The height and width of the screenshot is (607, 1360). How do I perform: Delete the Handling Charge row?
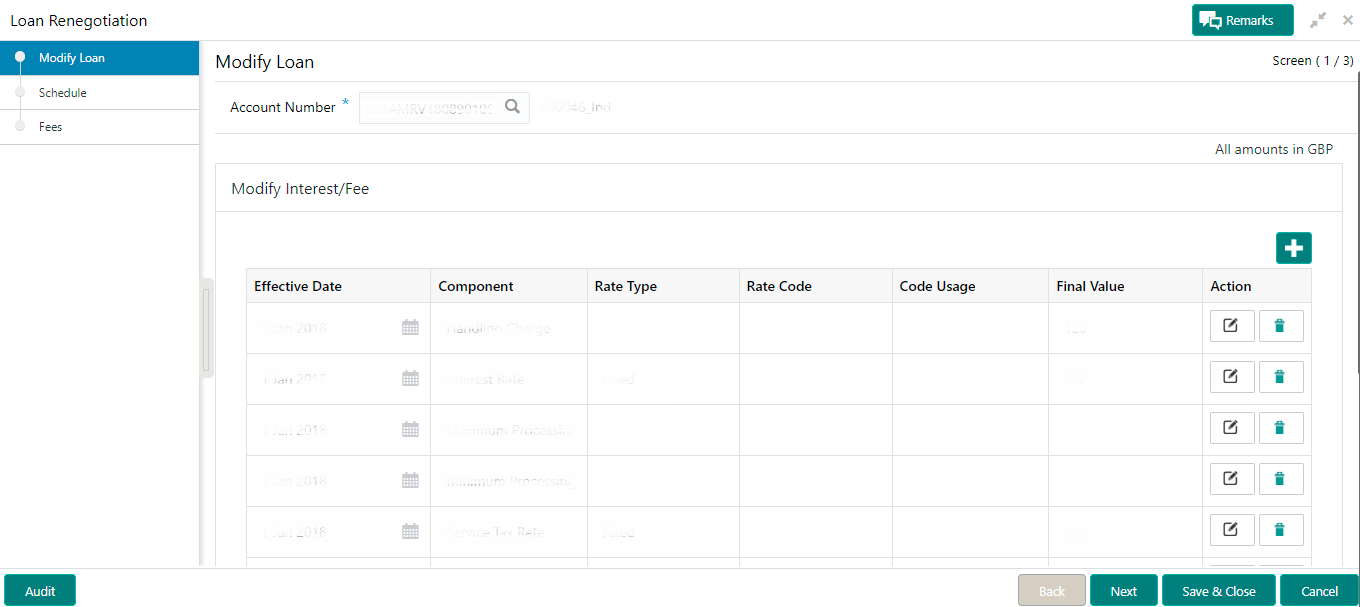point(1280,326)
